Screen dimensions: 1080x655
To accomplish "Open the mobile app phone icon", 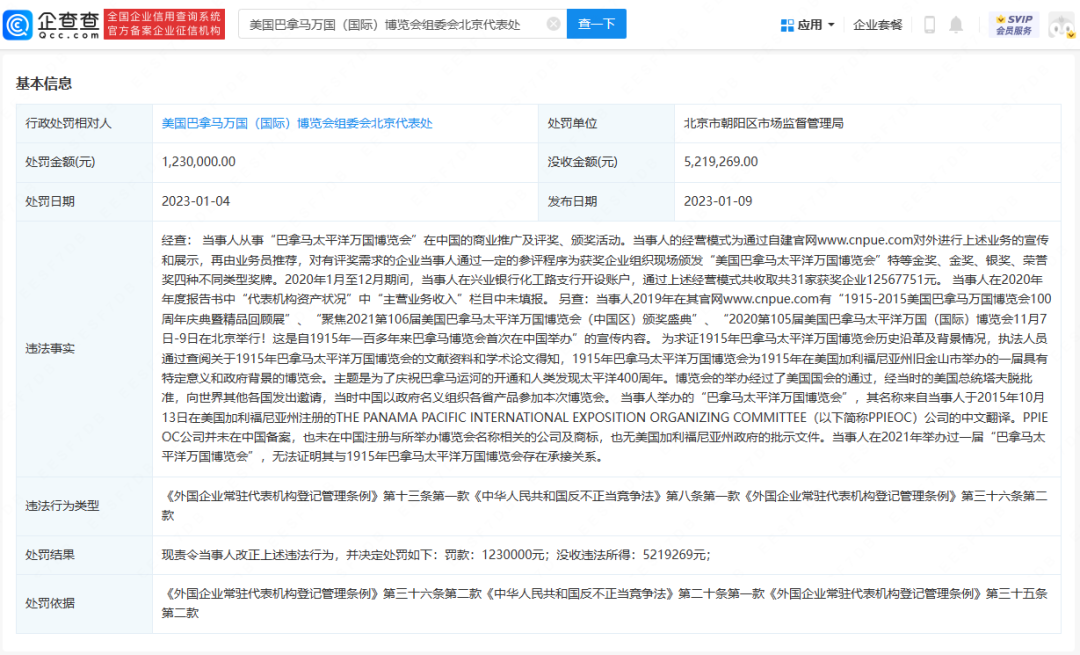I will pyautogui.click(x=929, y=25).
